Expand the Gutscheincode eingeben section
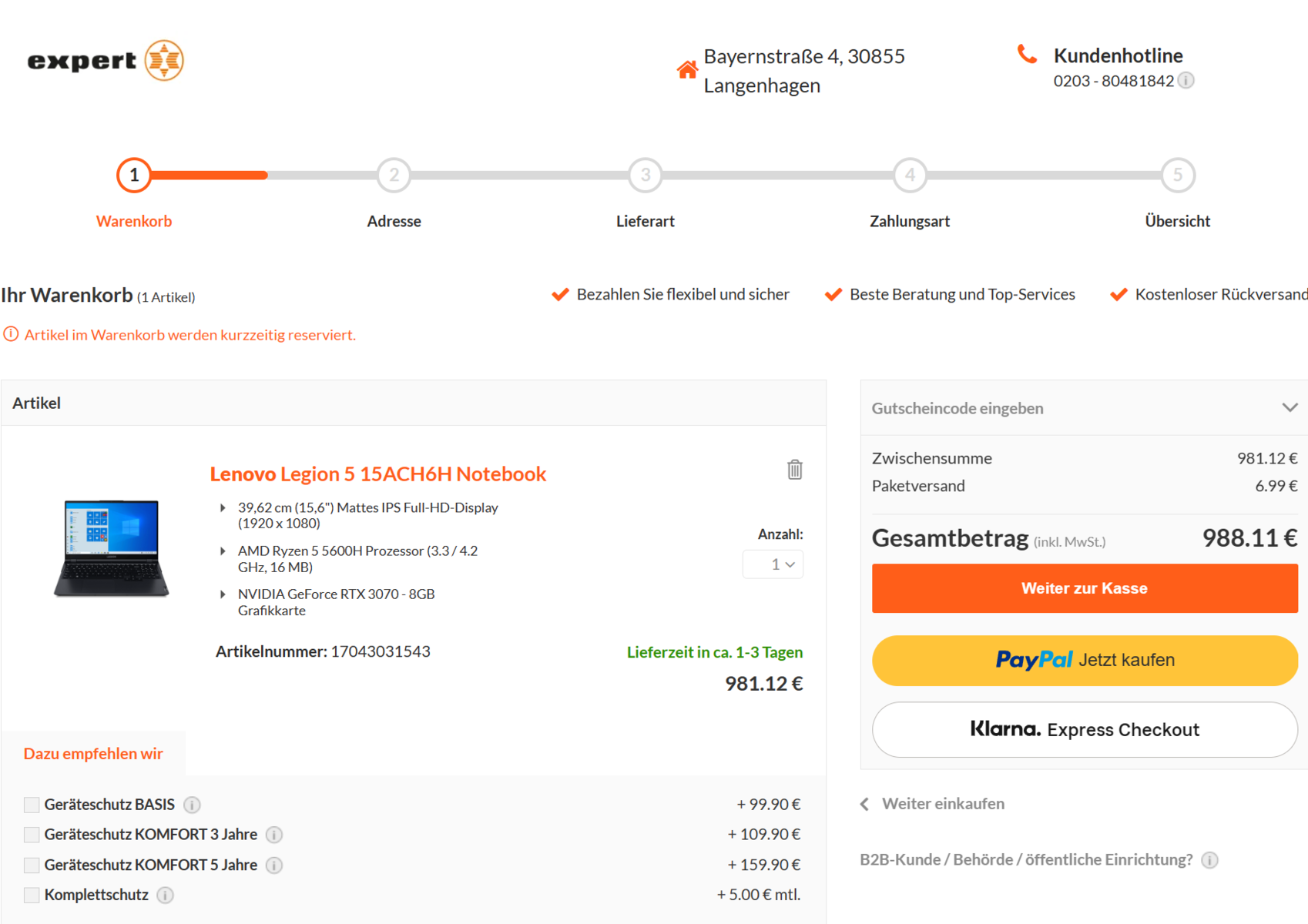This screenshot has width=1308, height=924. [x=1290, y=408]
